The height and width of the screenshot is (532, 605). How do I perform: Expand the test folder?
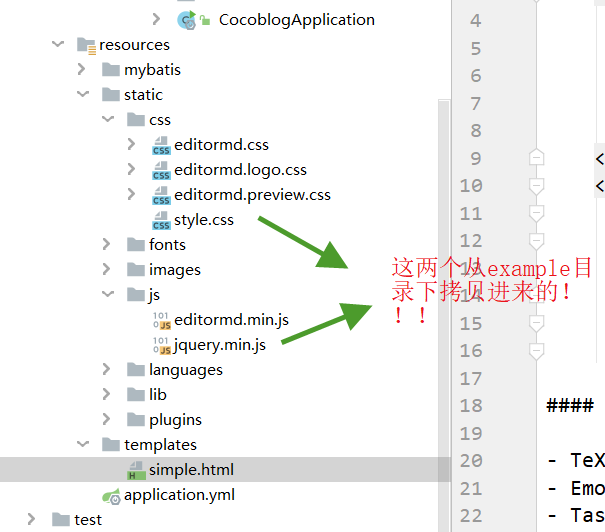tap(31, 519)
